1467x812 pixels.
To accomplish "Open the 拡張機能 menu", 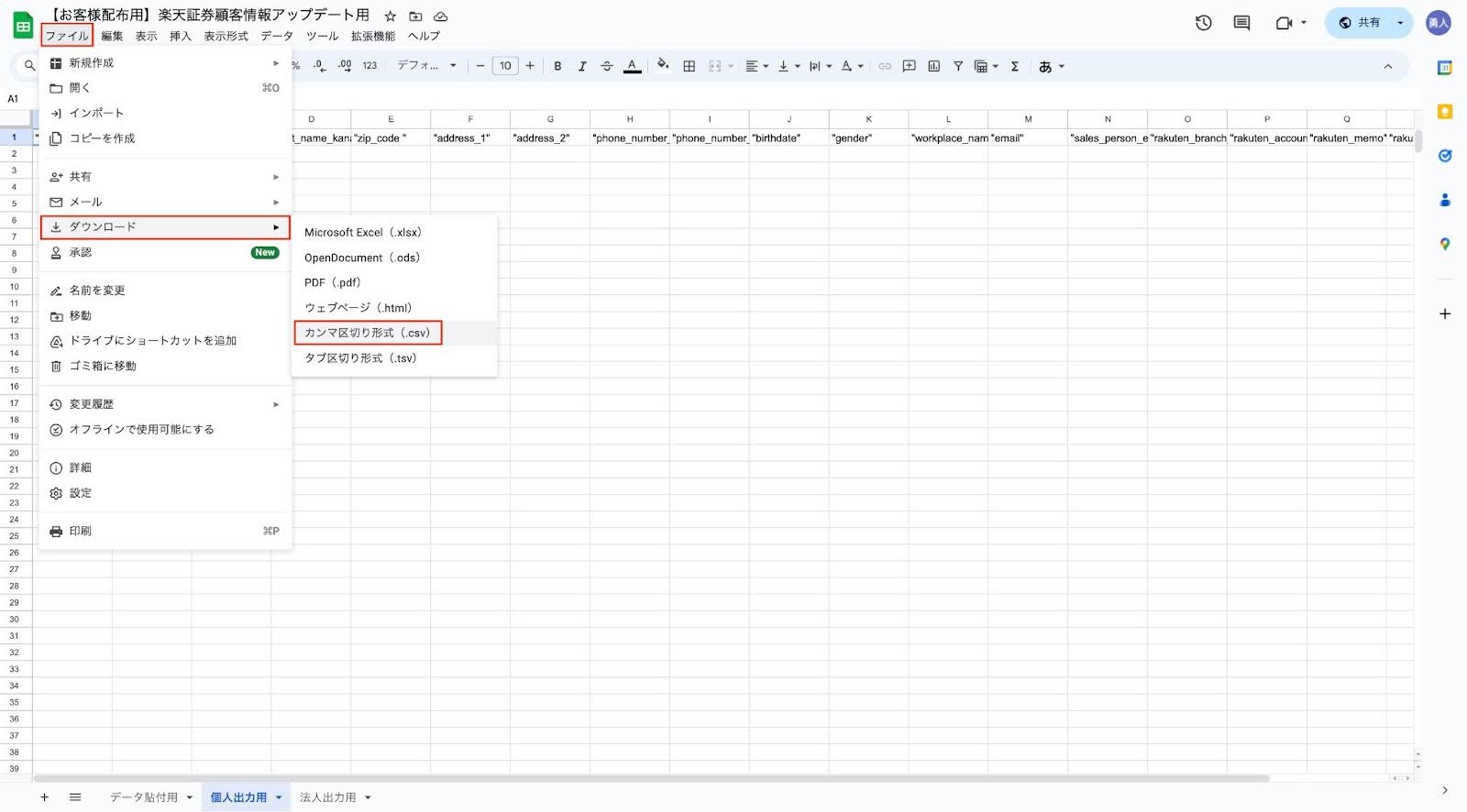I will click(x=373, y=36).
